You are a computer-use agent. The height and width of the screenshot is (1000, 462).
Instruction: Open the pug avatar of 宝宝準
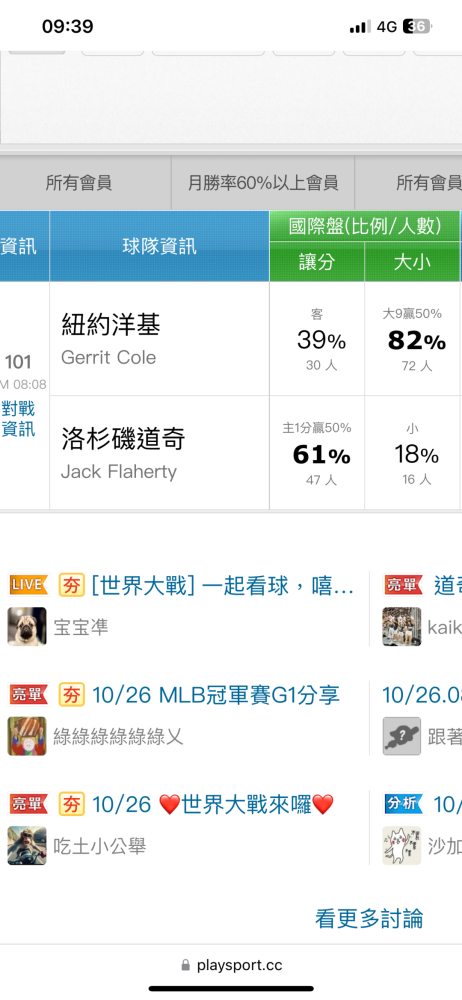[27, 626]
